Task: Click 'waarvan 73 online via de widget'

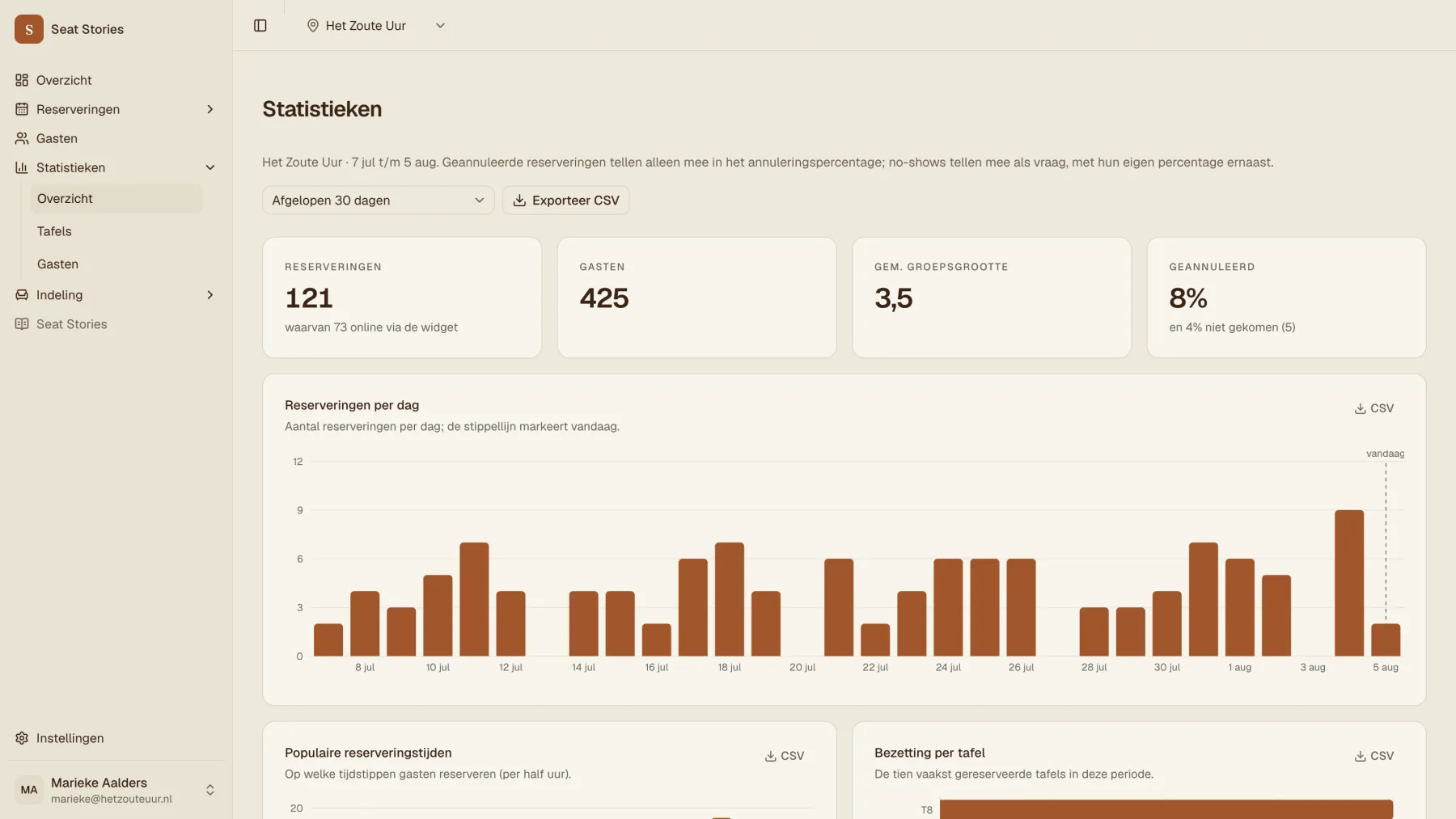Action: (371, 327)
